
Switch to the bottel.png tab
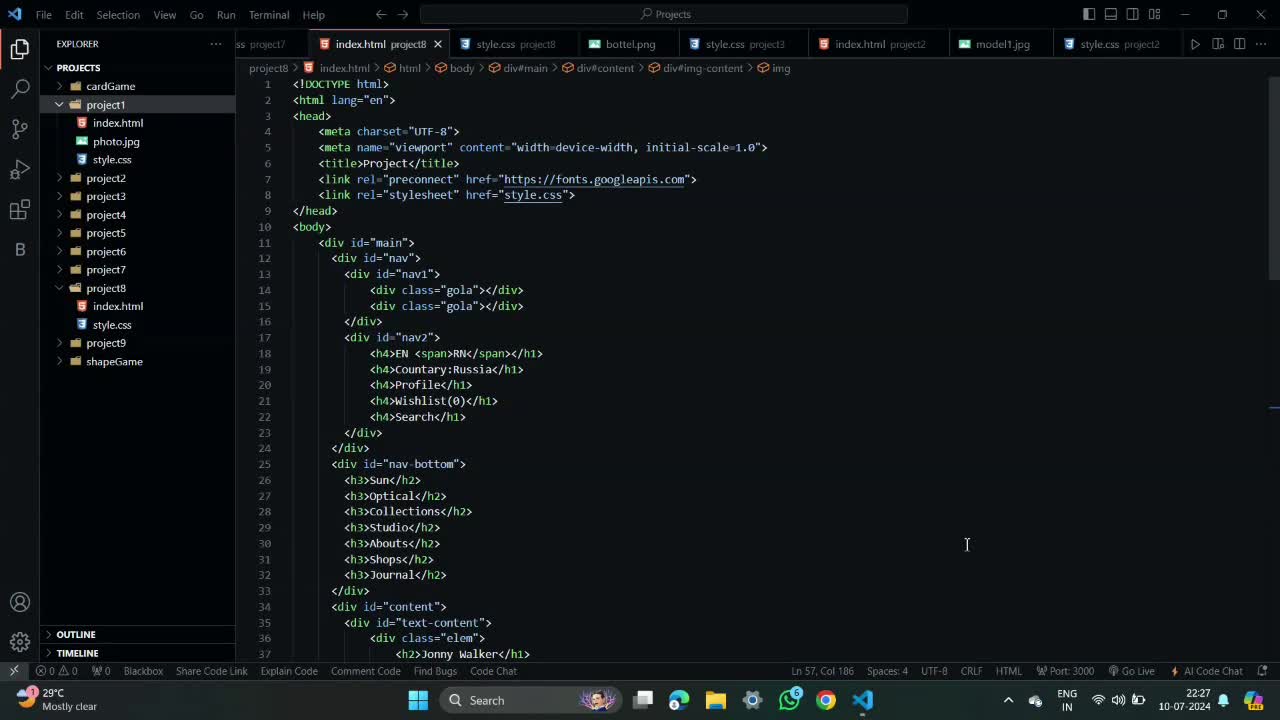[629, 44]
